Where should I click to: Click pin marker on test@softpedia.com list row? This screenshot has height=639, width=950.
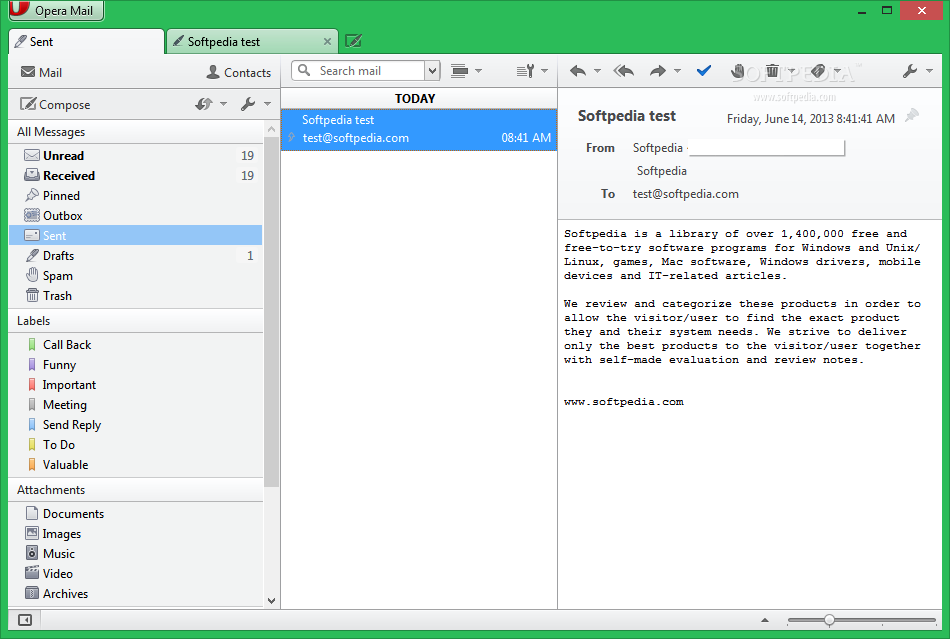point(291,137)
